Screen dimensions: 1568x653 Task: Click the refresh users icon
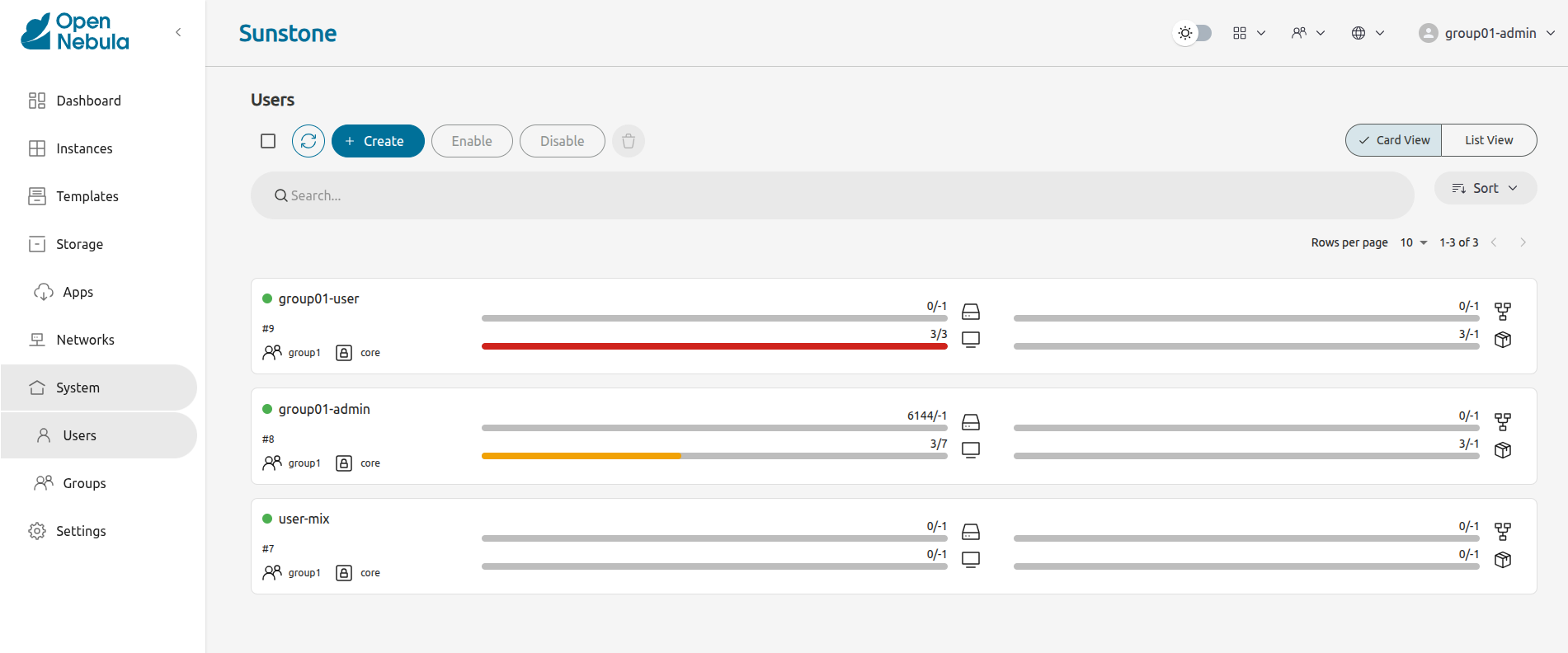pos(308,141)
